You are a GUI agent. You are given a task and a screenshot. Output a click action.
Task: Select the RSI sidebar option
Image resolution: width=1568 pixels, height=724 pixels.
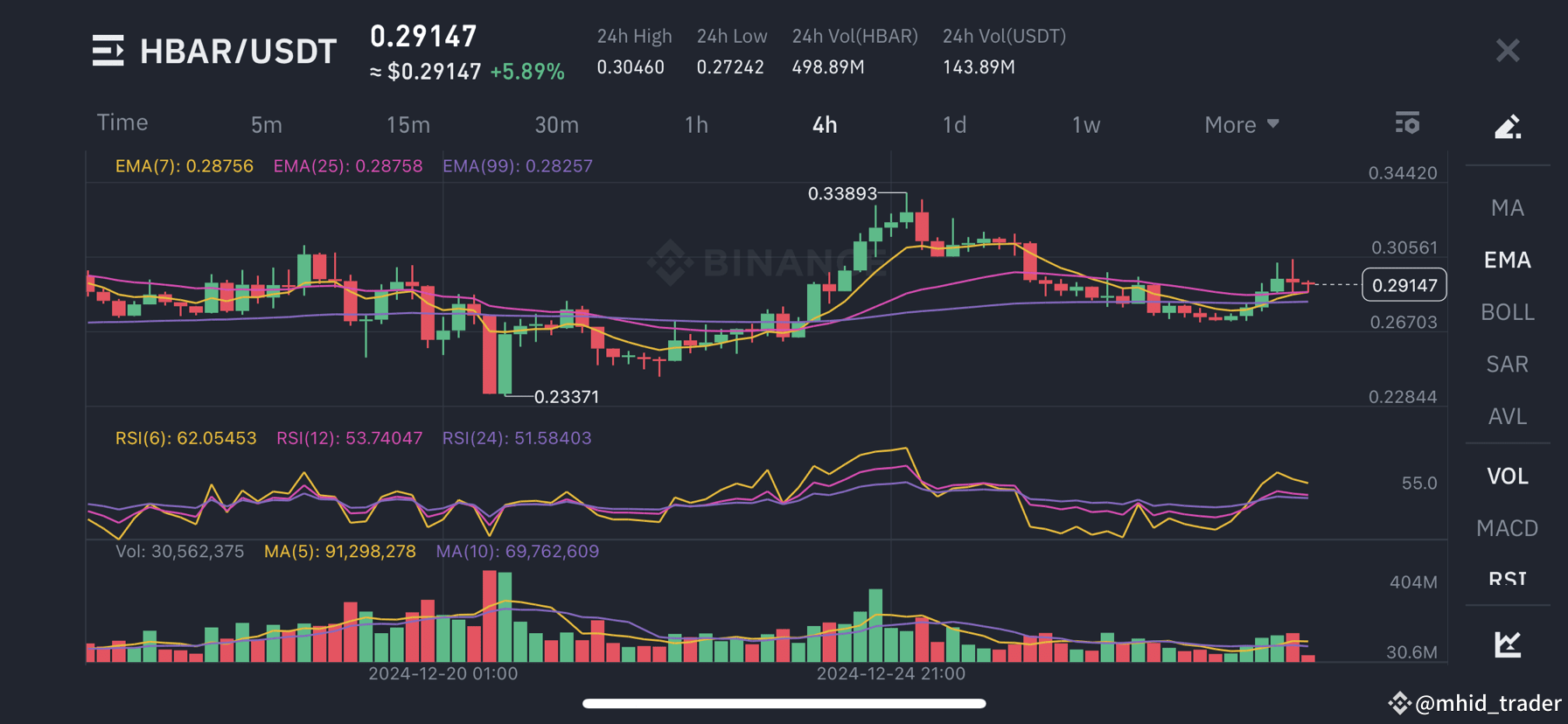(1506, 577)
